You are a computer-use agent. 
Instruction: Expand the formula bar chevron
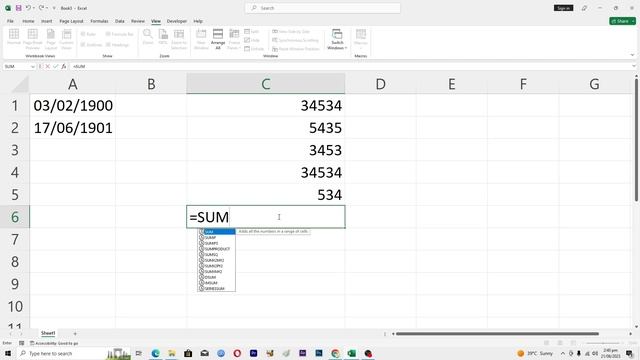pos(634,66)
